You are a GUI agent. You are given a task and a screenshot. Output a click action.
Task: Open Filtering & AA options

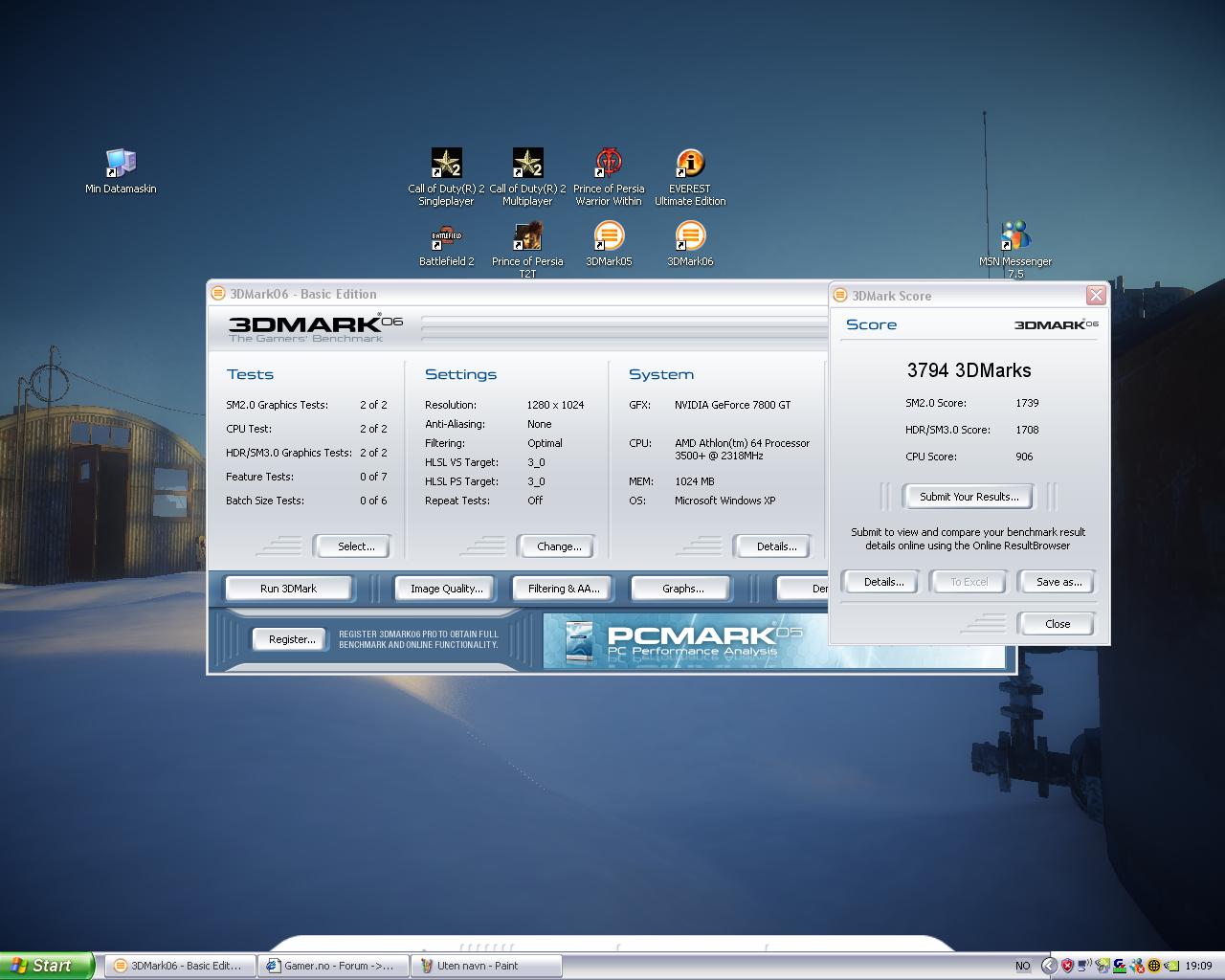pos(564,589)
